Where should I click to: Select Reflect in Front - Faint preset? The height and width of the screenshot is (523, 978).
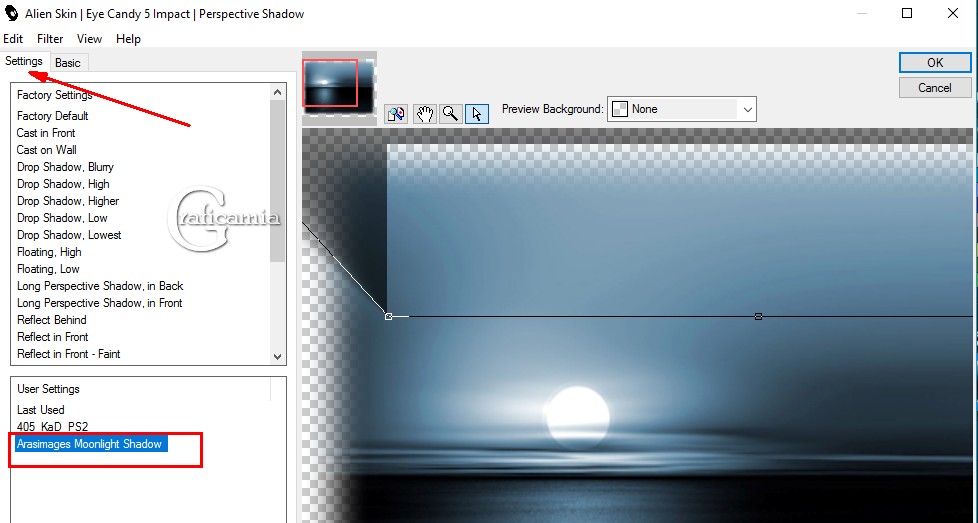[69, 353]
